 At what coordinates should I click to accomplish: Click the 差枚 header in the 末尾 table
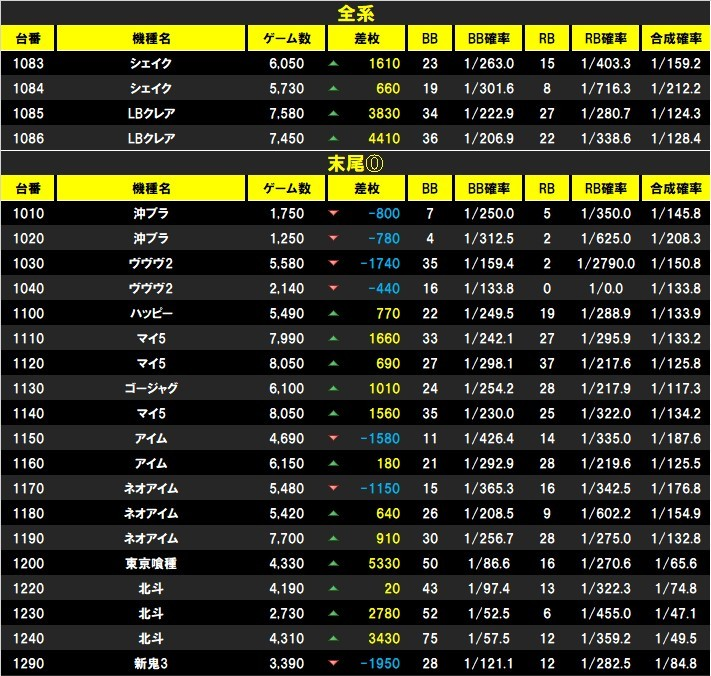[366, 188]
